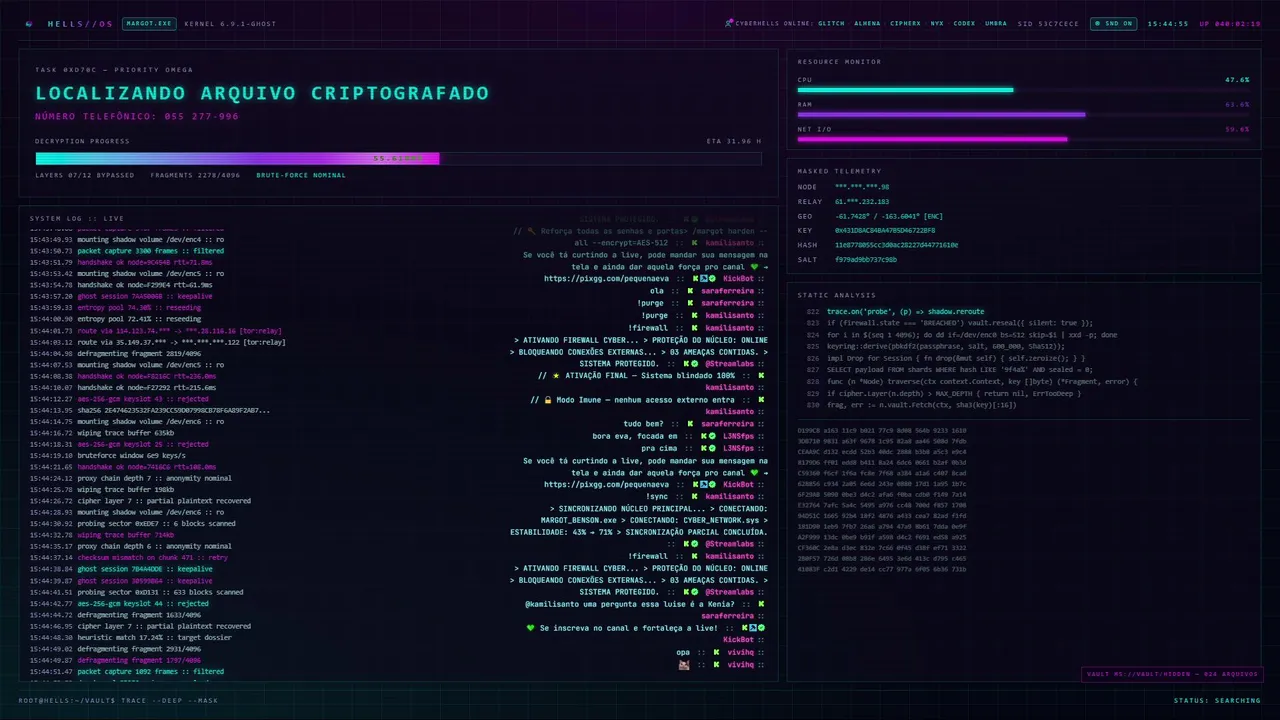Screen dimensions: 1280x720
Task: Select CIPHERX in the online users list
Action: [906, 23]
